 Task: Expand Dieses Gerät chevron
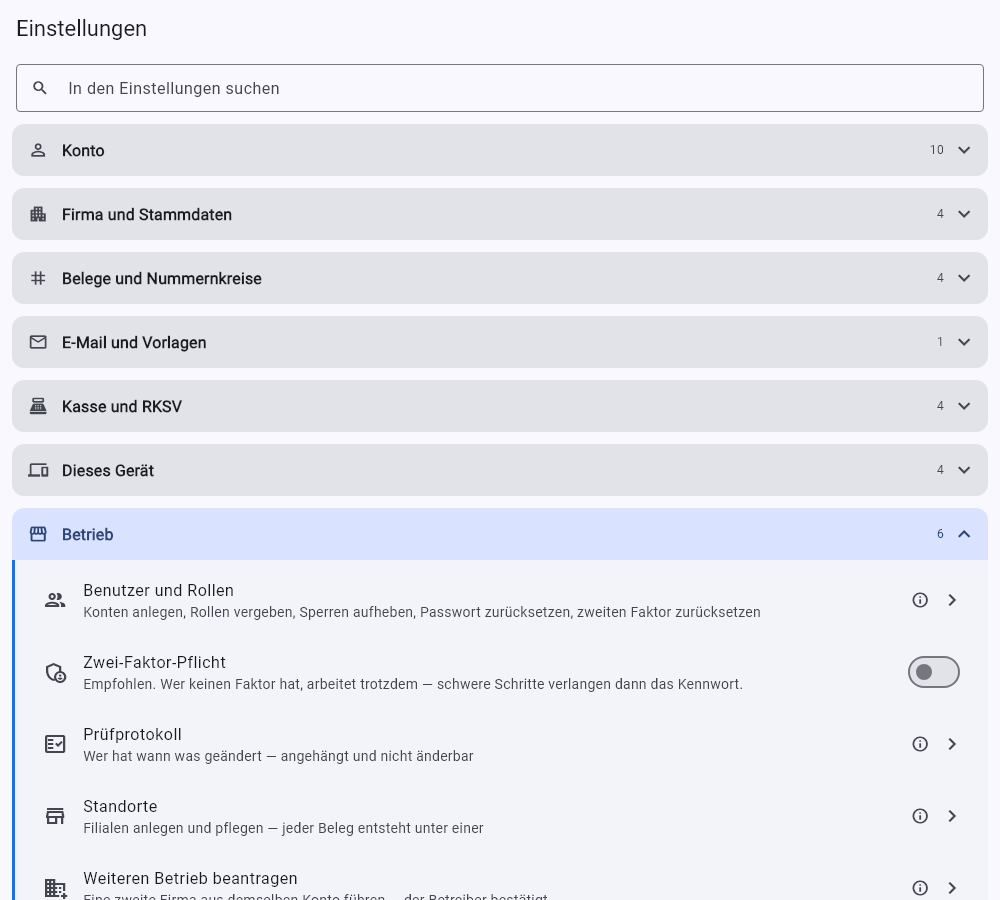click(x=964, y=470)
